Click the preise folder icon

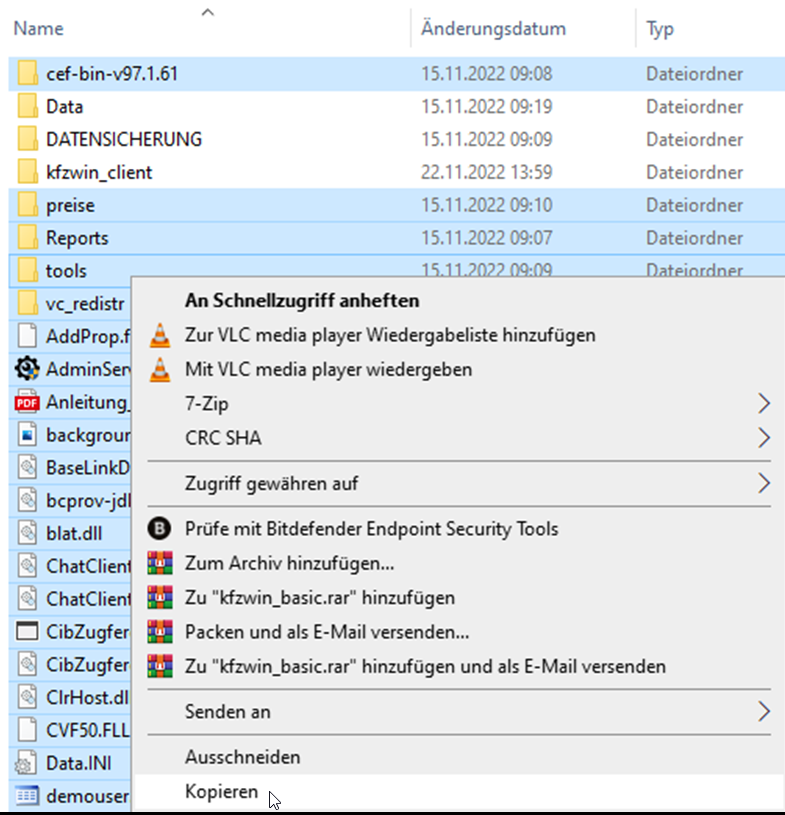[x=27, y=205]
